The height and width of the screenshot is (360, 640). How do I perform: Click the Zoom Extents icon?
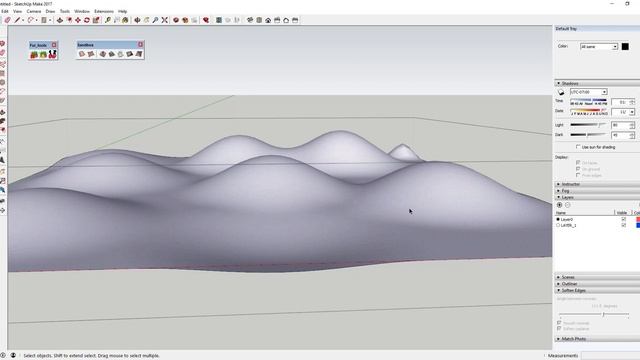pos(164,20)
